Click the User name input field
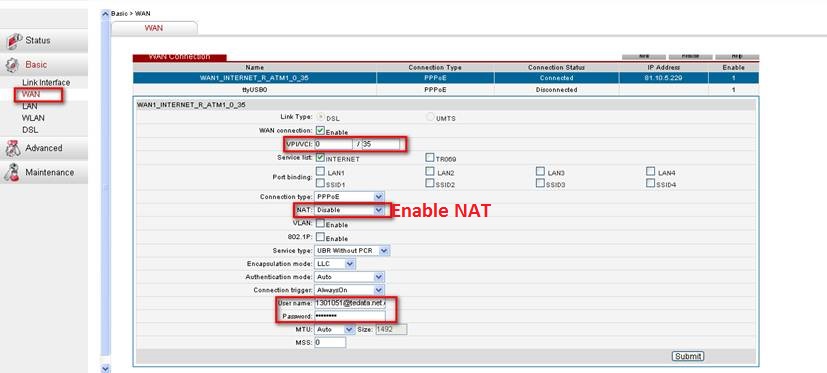 pos(350,303)
